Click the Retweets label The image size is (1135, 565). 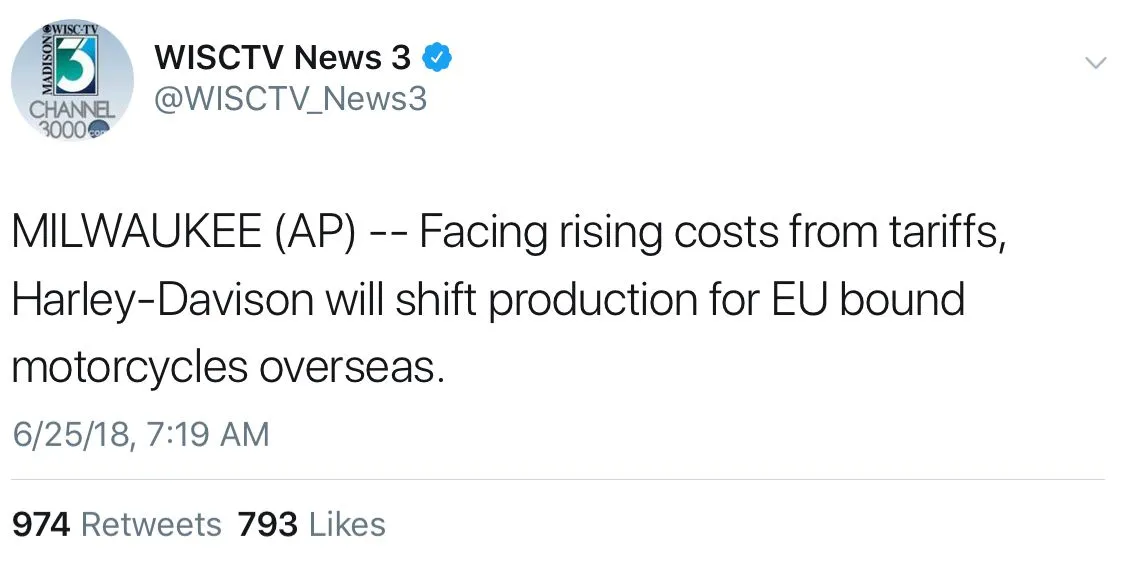click(x=151, y=524)
